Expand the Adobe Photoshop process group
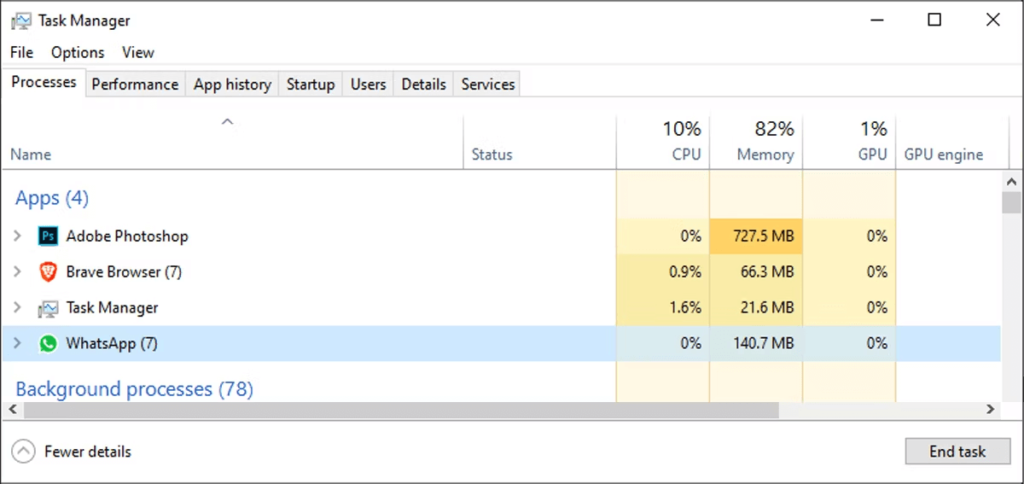Image resolution: width=1024 pixels, height=484 pixels. point(18,236)
